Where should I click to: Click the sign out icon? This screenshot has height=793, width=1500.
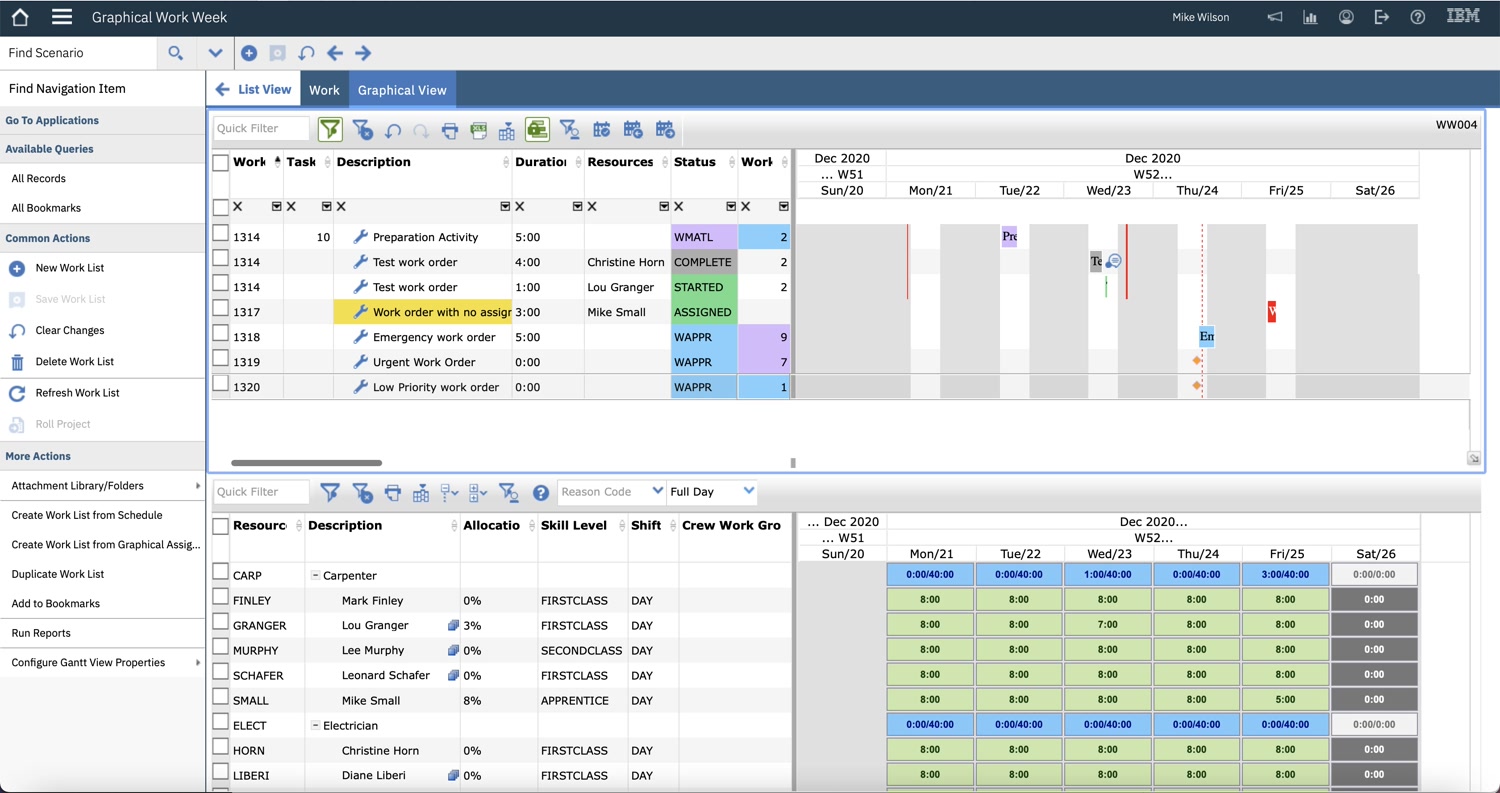click(x=1382, y=17)
